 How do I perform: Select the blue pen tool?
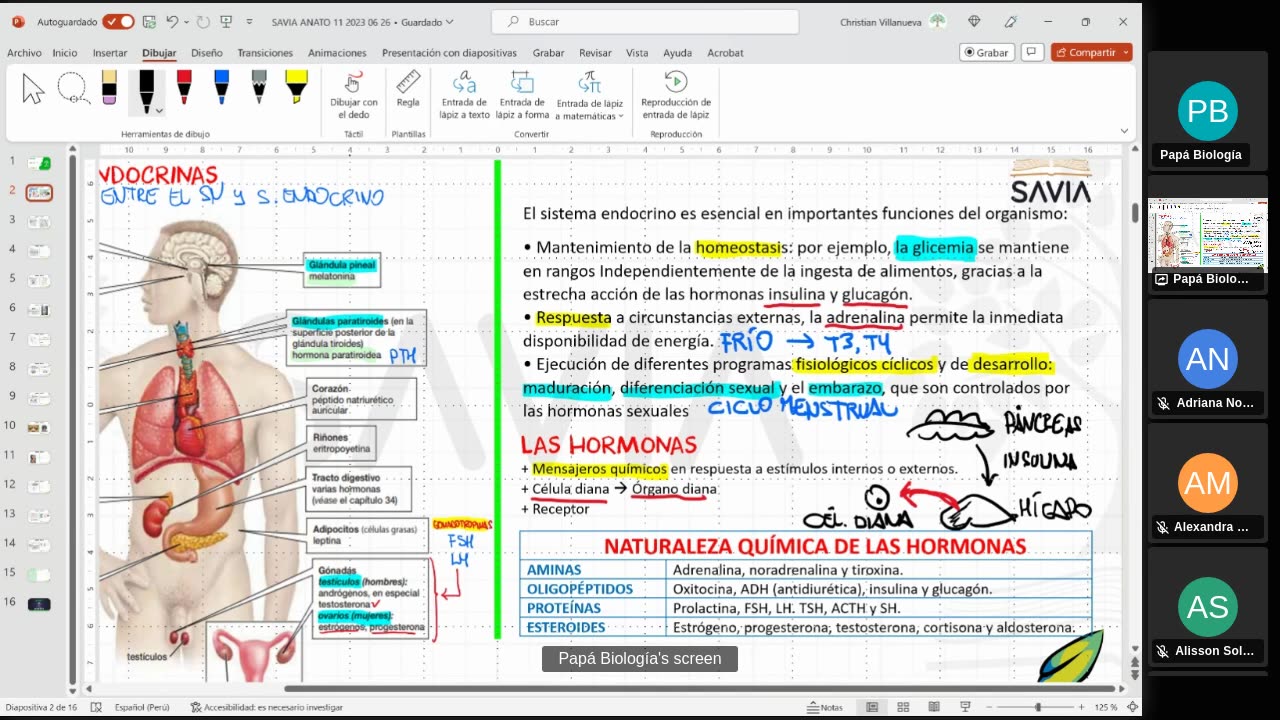click(221, 88)
